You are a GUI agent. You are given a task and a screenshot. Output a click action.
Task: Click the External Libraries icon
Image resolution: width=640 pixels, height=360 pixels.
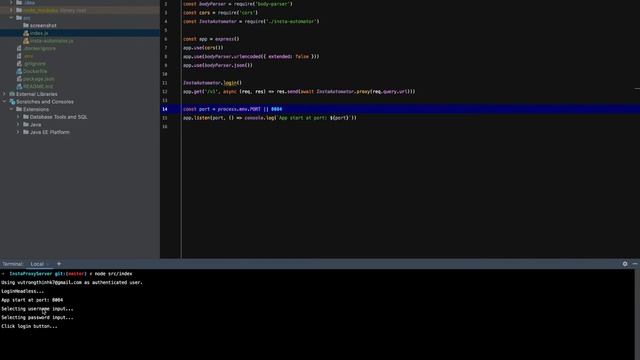click(12, 94)
